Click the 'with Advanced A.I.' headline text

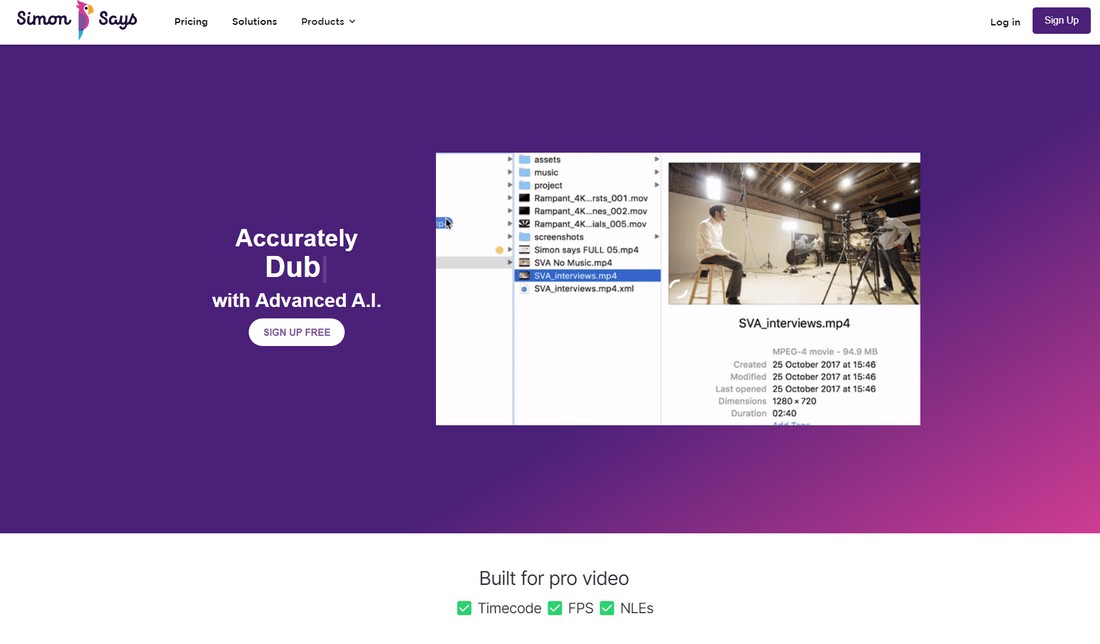coord(297,301)
